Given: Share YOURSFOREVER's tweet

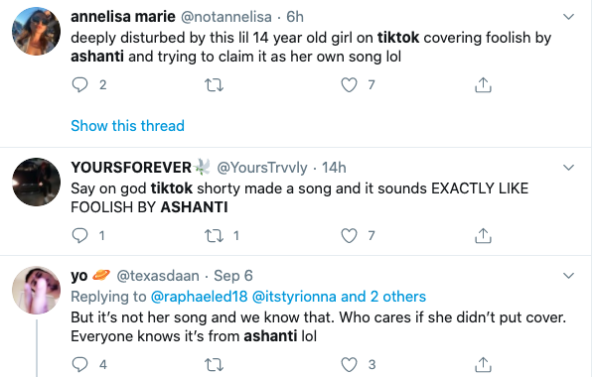Looking at the screenshot, I should (x=483, y=235).
